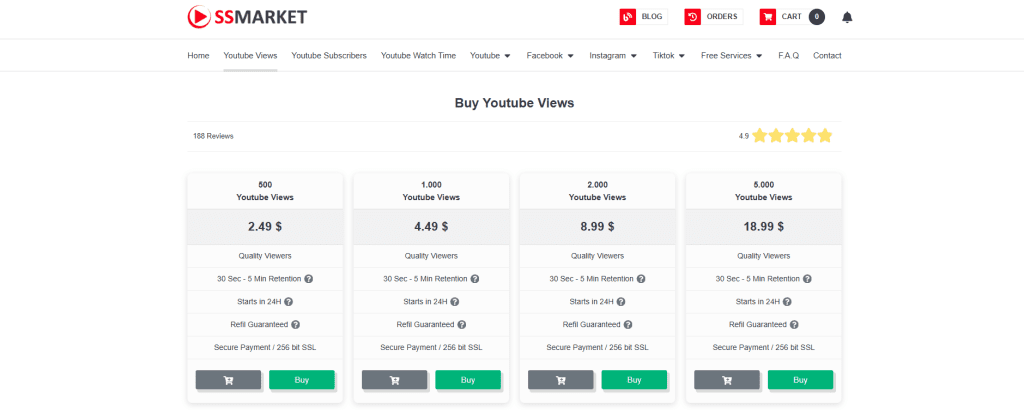Open Youtube Watch Time page

tap(419, 55)
